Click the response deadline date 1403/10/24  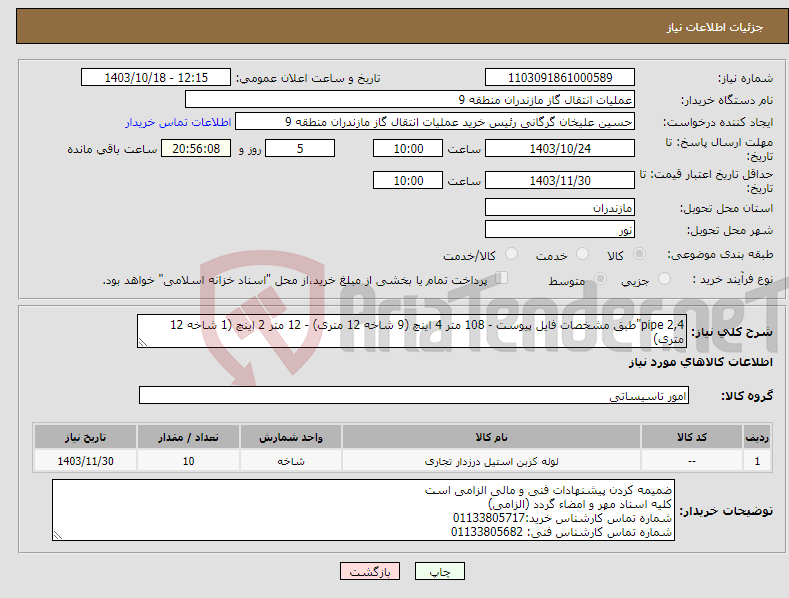(x=560, y=148)
